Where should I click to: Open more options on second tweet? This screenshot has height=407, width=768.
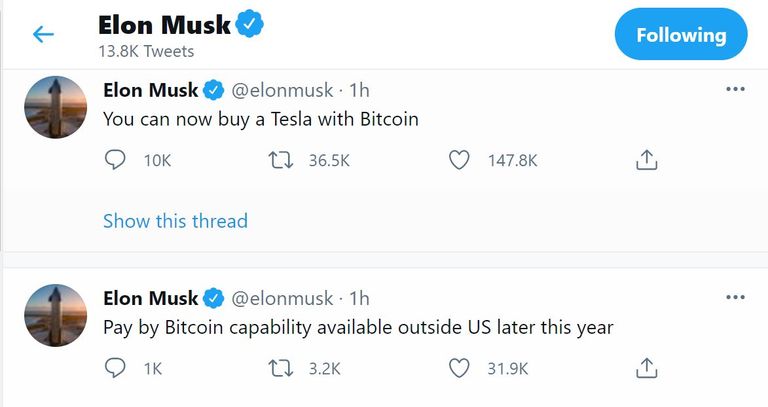(735, 297)
